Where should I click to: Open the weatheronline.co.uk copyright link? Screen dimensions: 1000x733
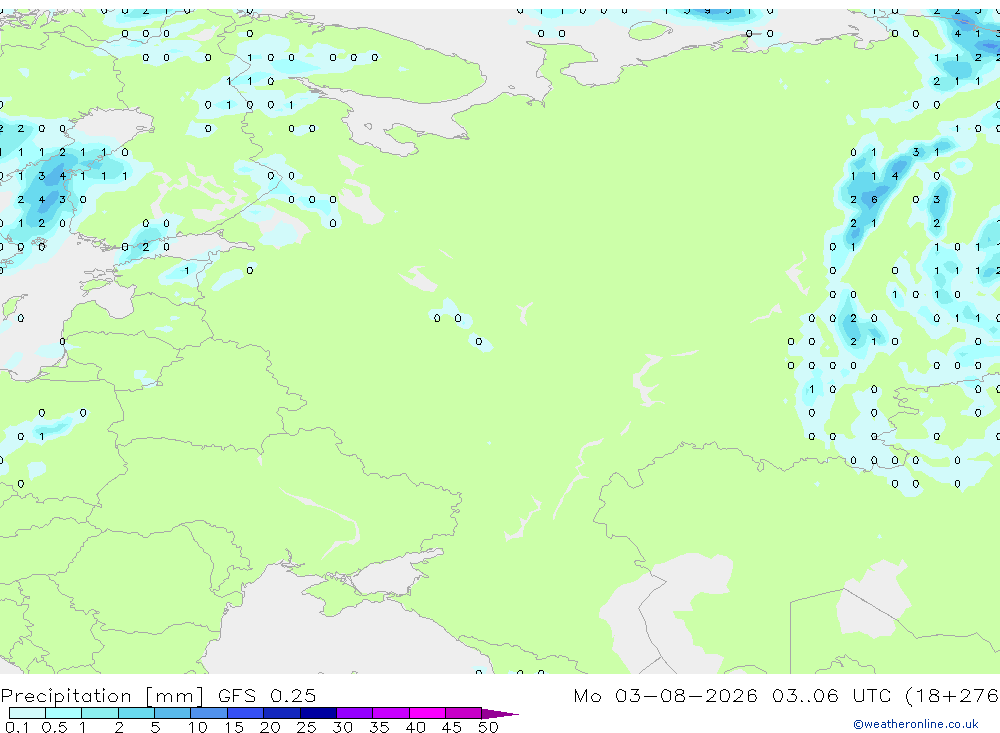click(x=915, y=723)
